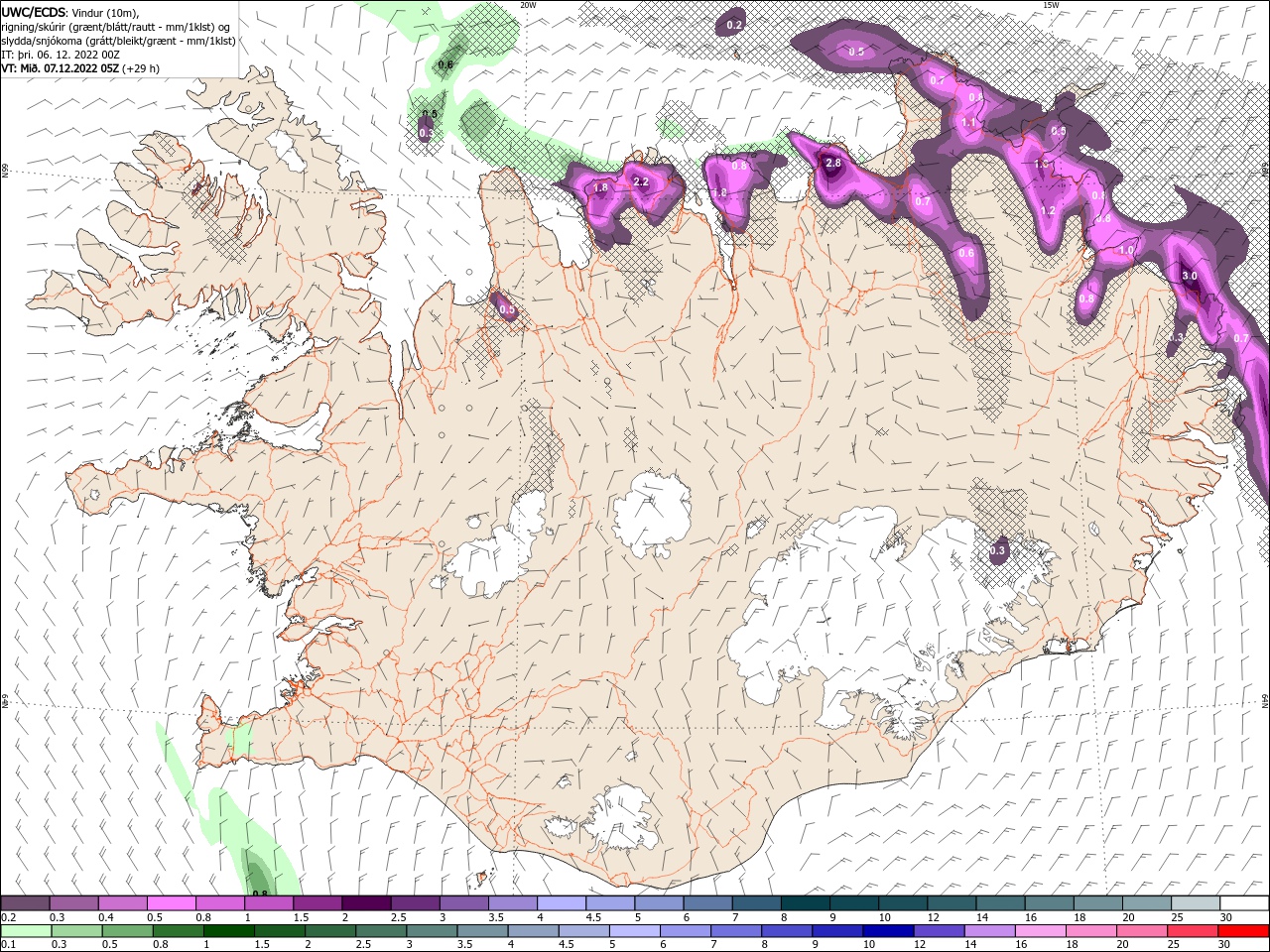The image size is (1270, 952).
Task: Pick the darkest green rain legend swatch
Action: coord(228,930)
